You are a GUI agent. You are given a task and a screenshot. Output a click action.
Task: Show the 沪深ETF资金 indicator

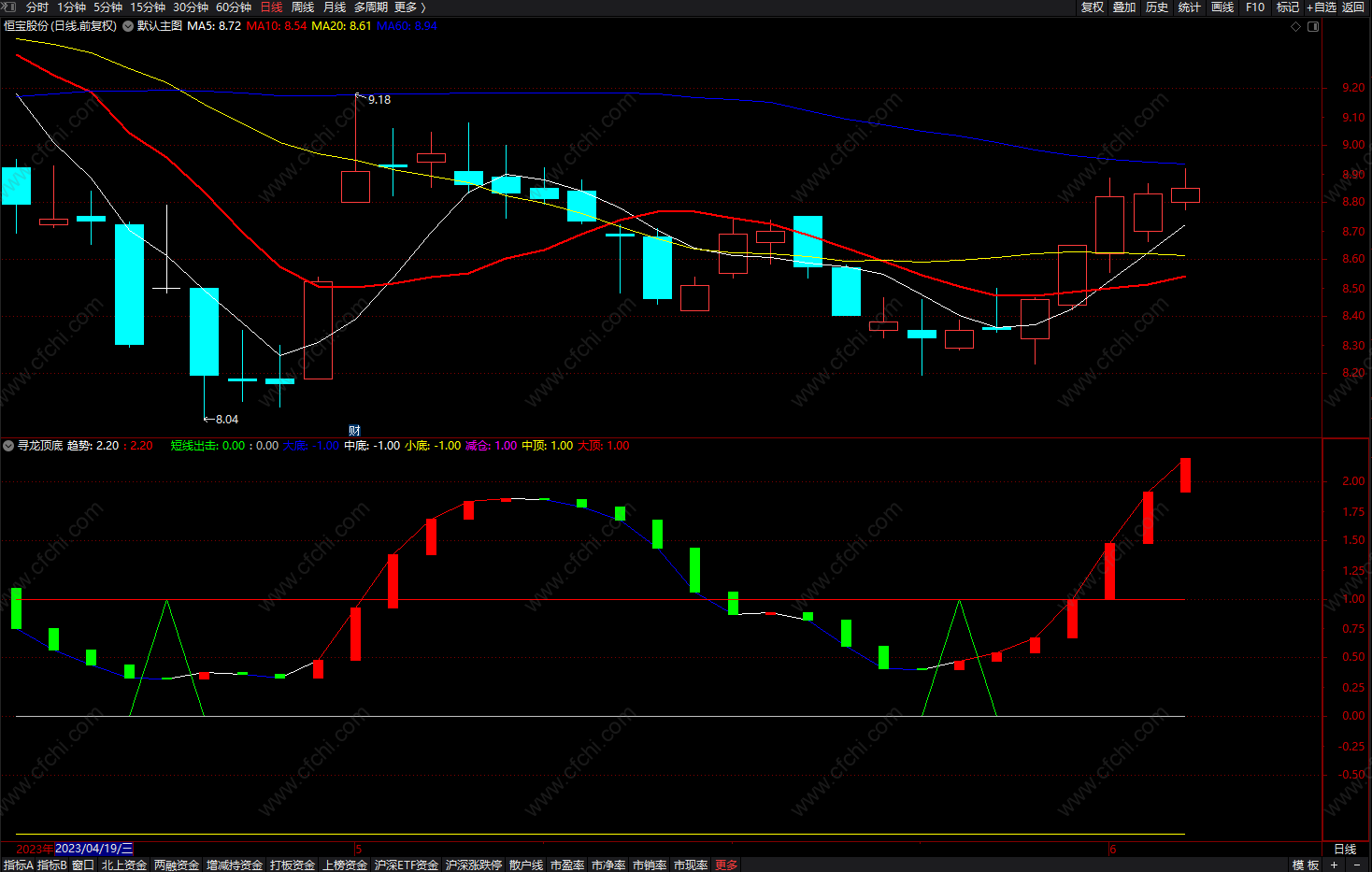click(x=407, y=865)
